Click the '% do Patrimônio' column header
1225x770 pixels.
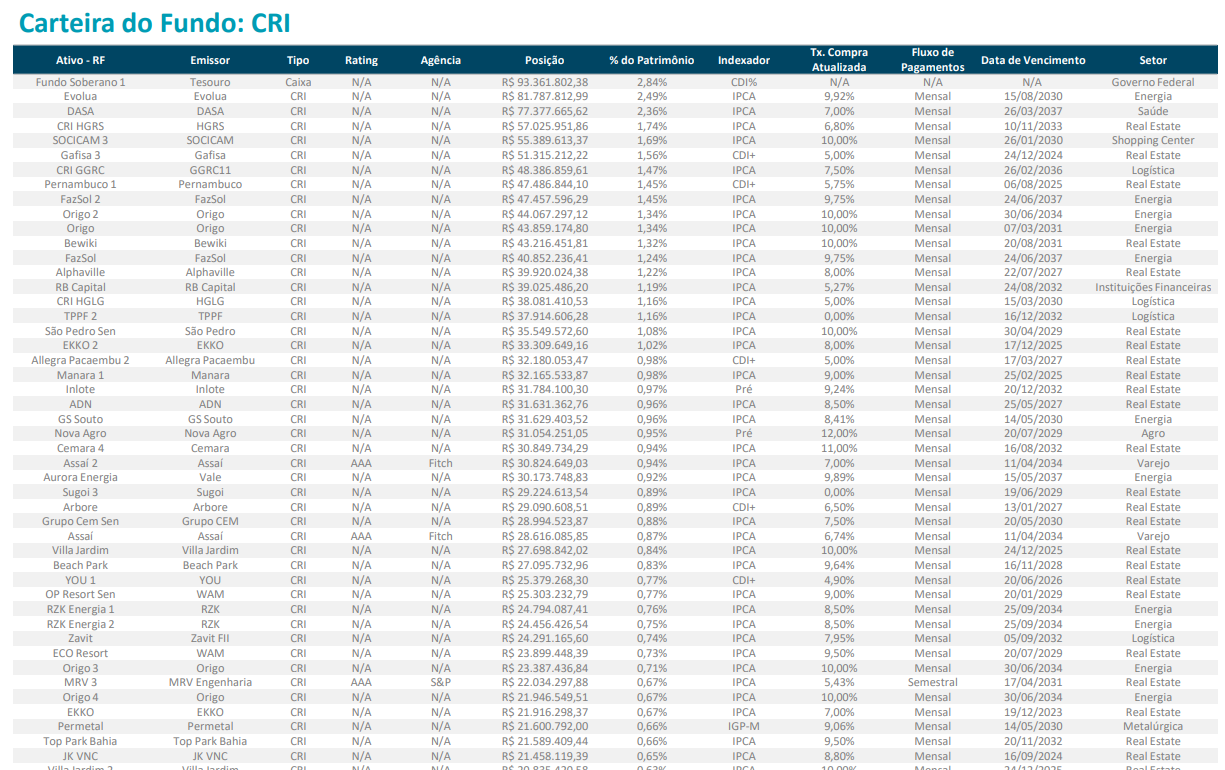pyautogui.click(x=651, y=60)
